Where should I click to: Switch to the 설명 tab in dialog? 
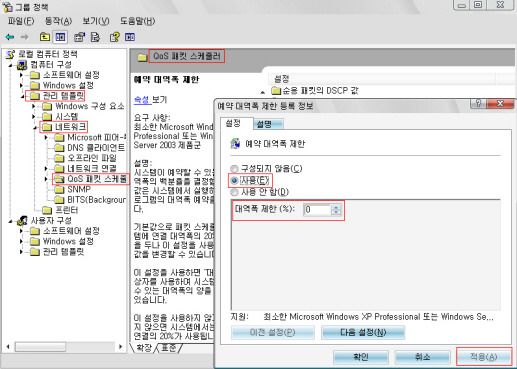click(x=268, y=124)
